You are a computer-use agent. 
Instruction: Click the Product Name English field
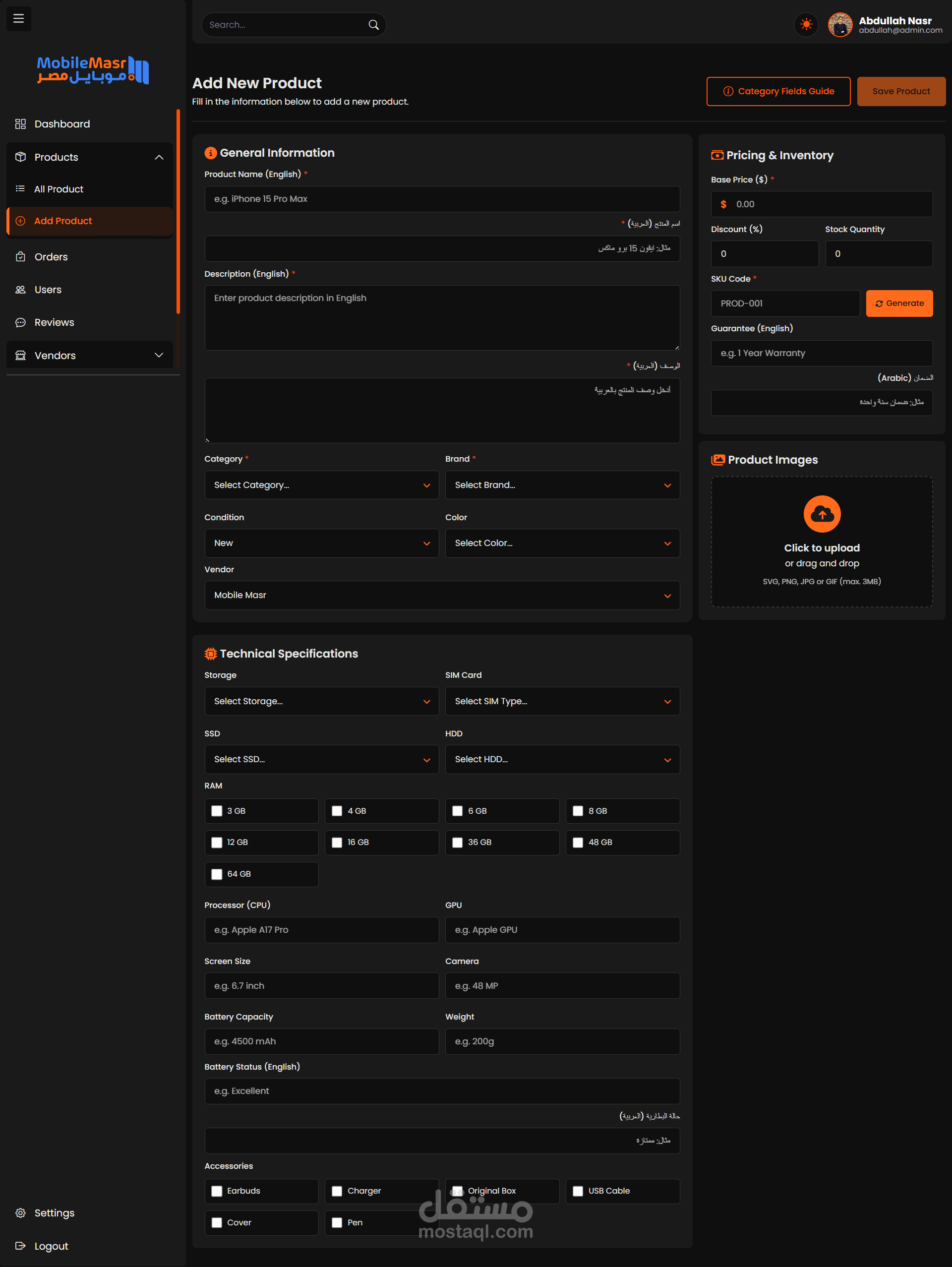point(442,199)
